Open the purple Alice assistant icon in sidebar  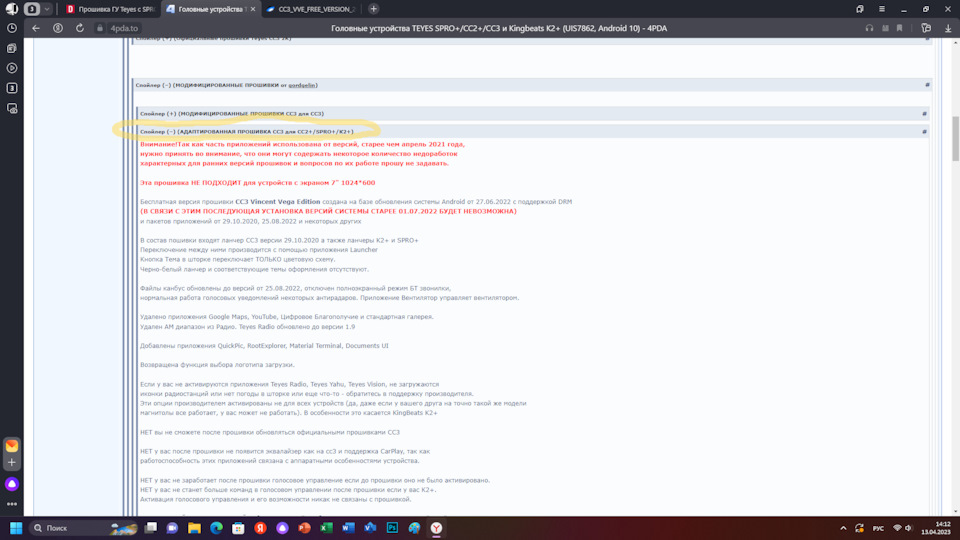click(x=12, y=484)
